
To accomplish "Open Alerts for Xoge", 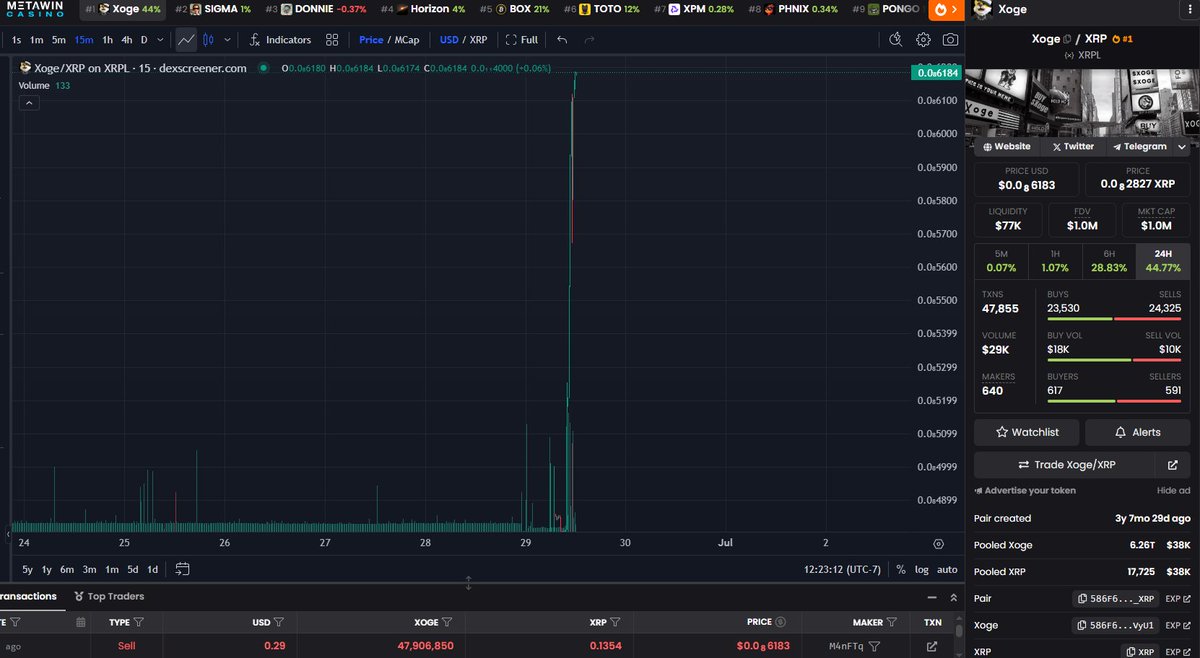I will (x=1138, y=432).
